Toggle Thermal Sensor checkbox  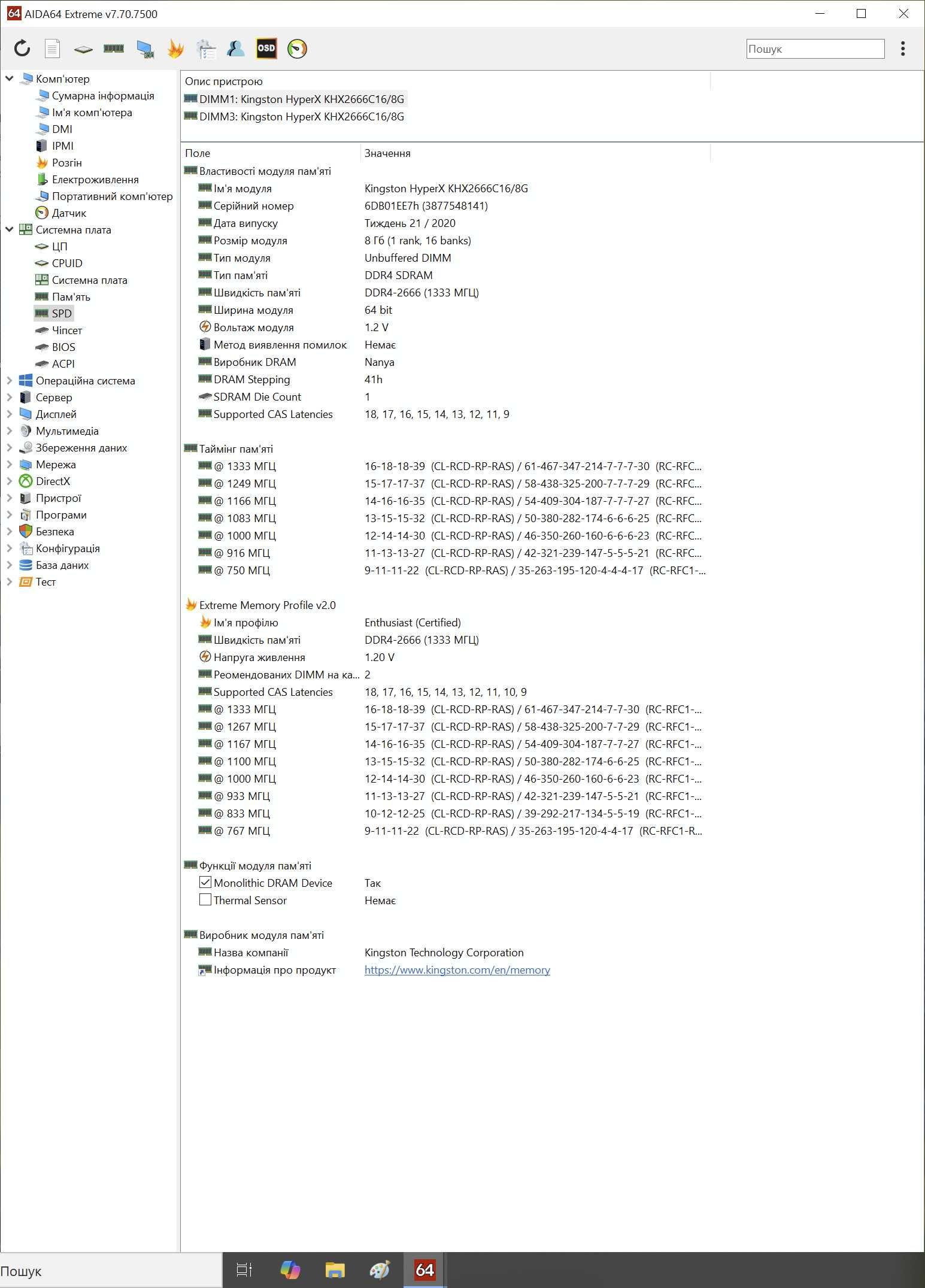tap(205, 899)
